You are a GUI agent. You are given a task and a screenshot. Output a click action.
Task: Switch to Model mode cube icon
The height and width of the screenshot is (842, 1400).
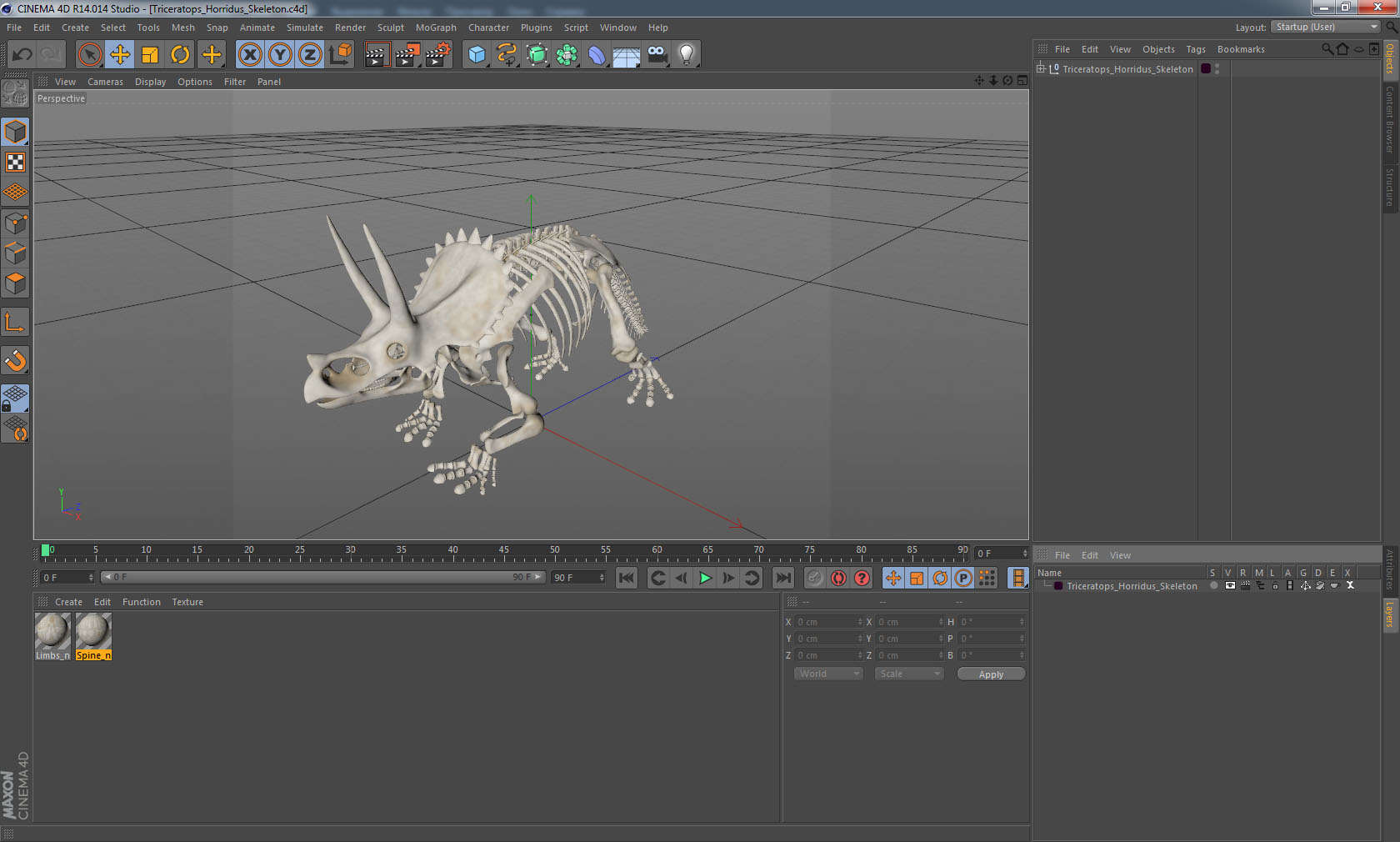pos(15,132)
